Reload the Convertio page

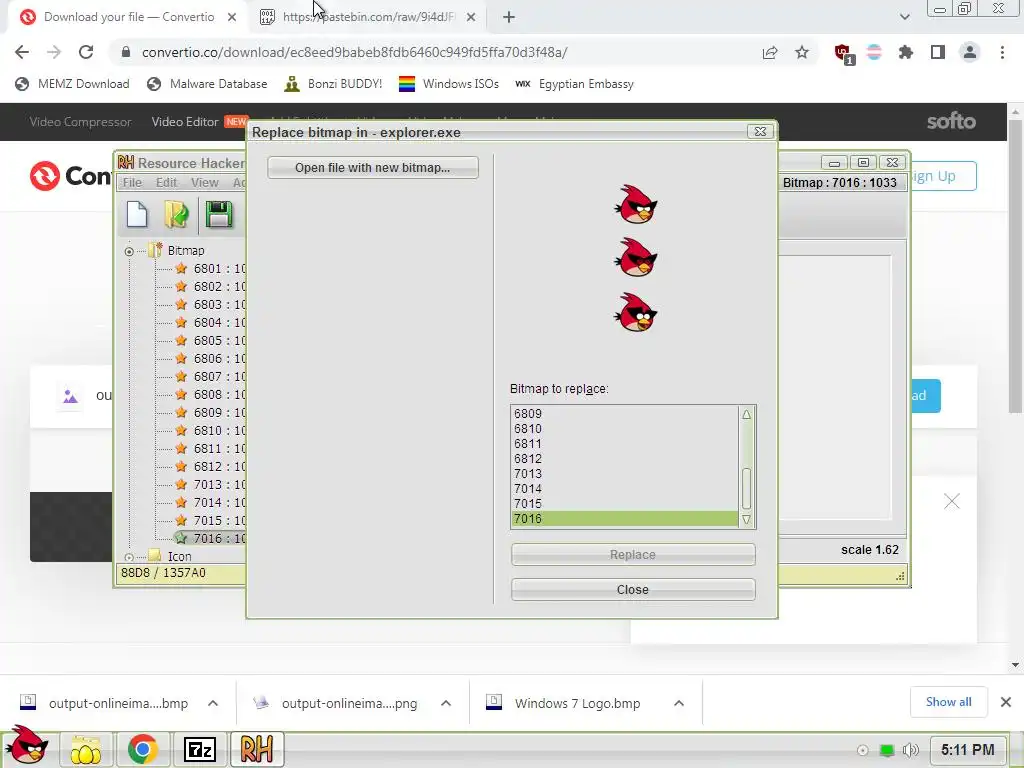point(86,52)
